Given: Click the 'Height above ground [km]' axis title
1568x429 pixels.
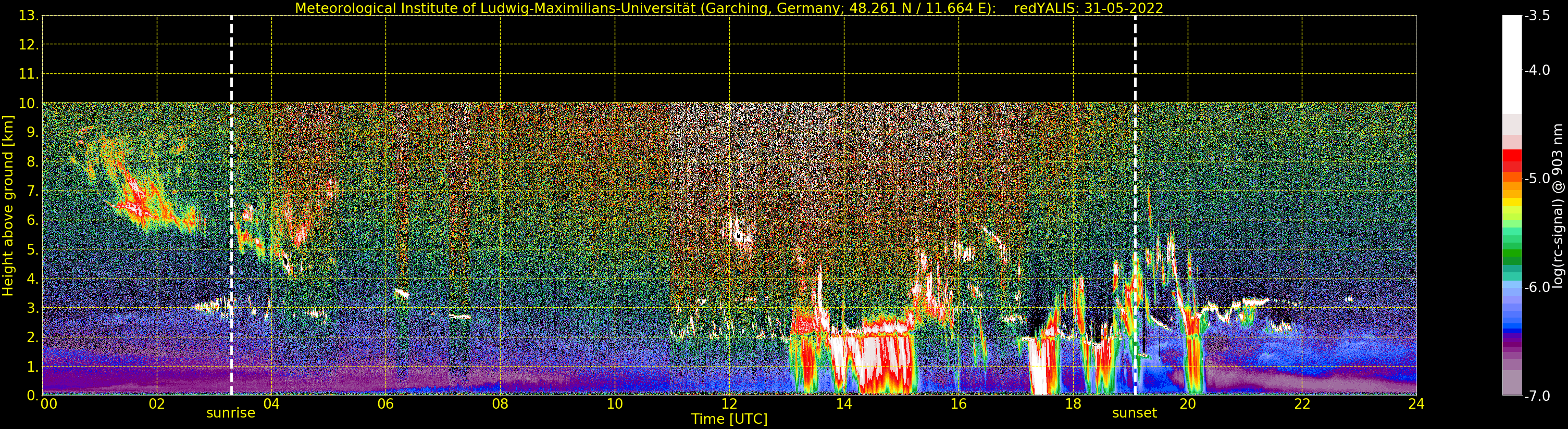Looking at the screenshot, I should coord(8,206).
